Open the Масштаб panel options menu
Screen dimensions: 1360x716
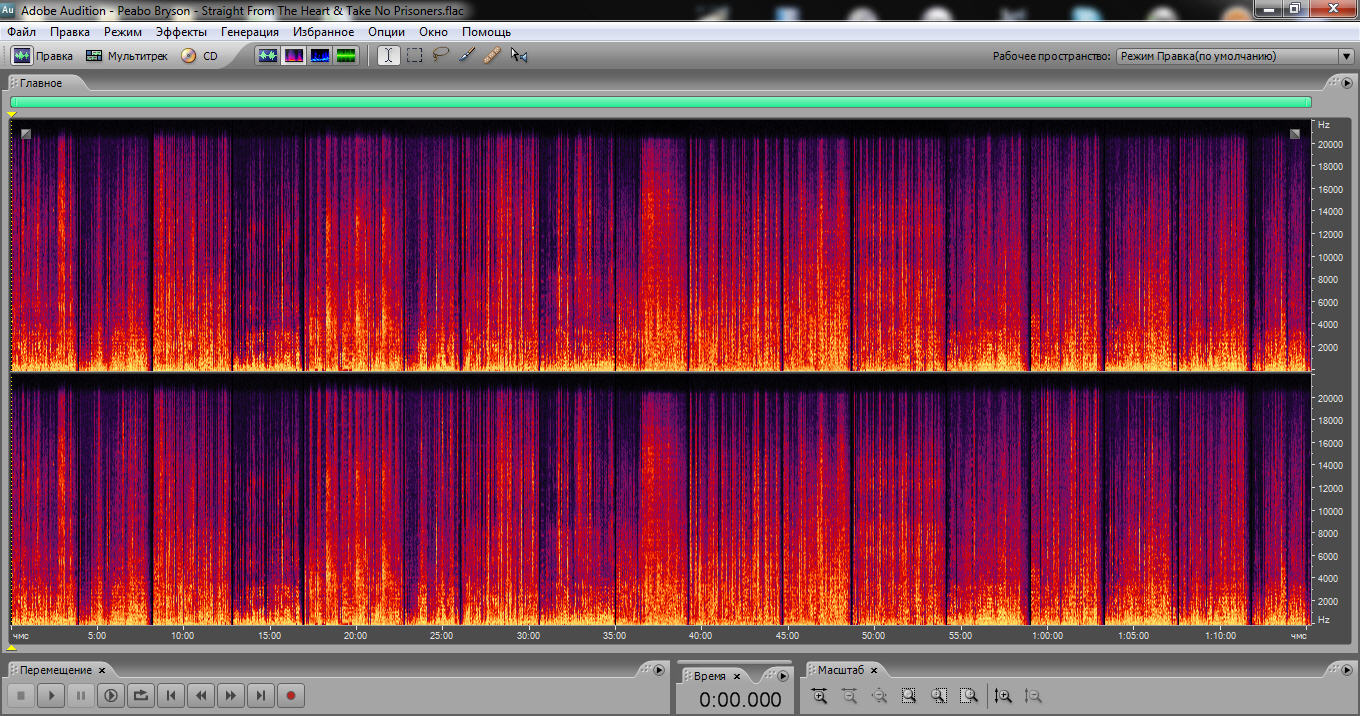point(1346,670)
